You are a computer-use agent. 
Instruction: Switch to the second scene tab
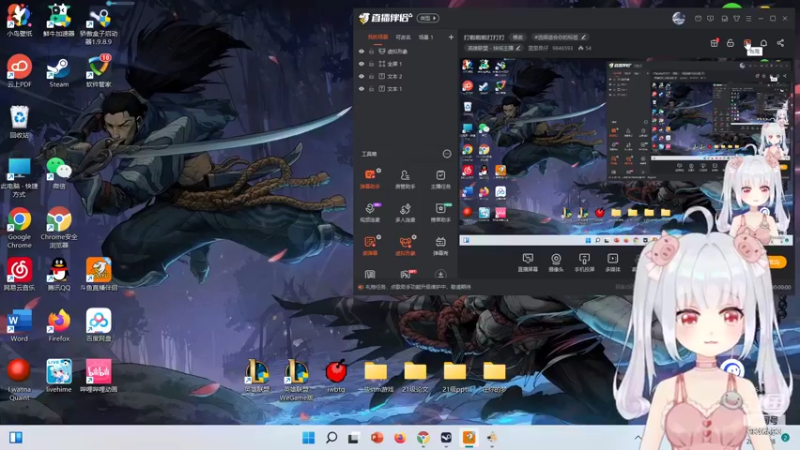[x=403, y=37]
